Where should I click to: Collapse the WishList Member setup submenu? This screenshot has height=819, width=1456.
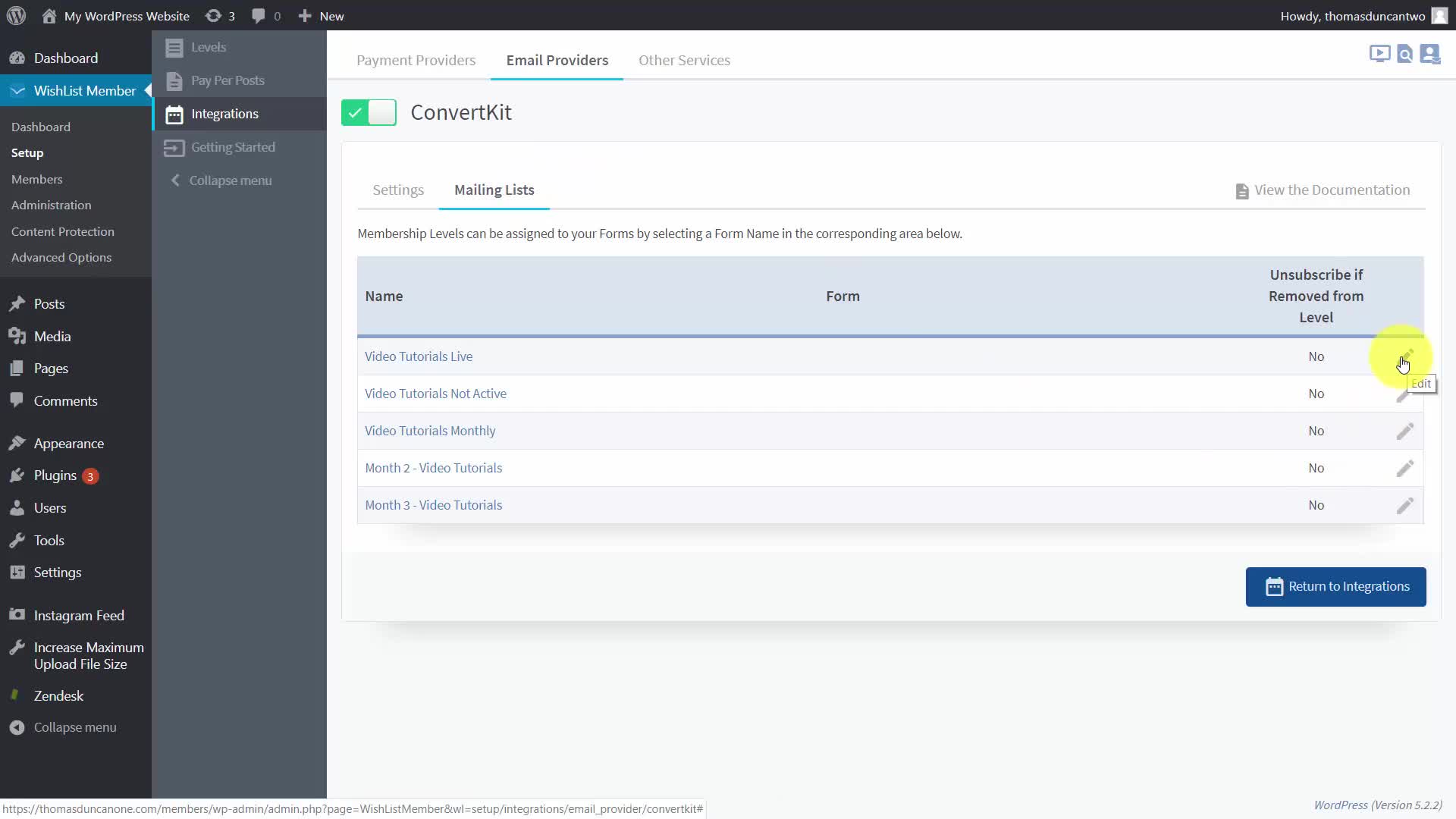[230, 180]
